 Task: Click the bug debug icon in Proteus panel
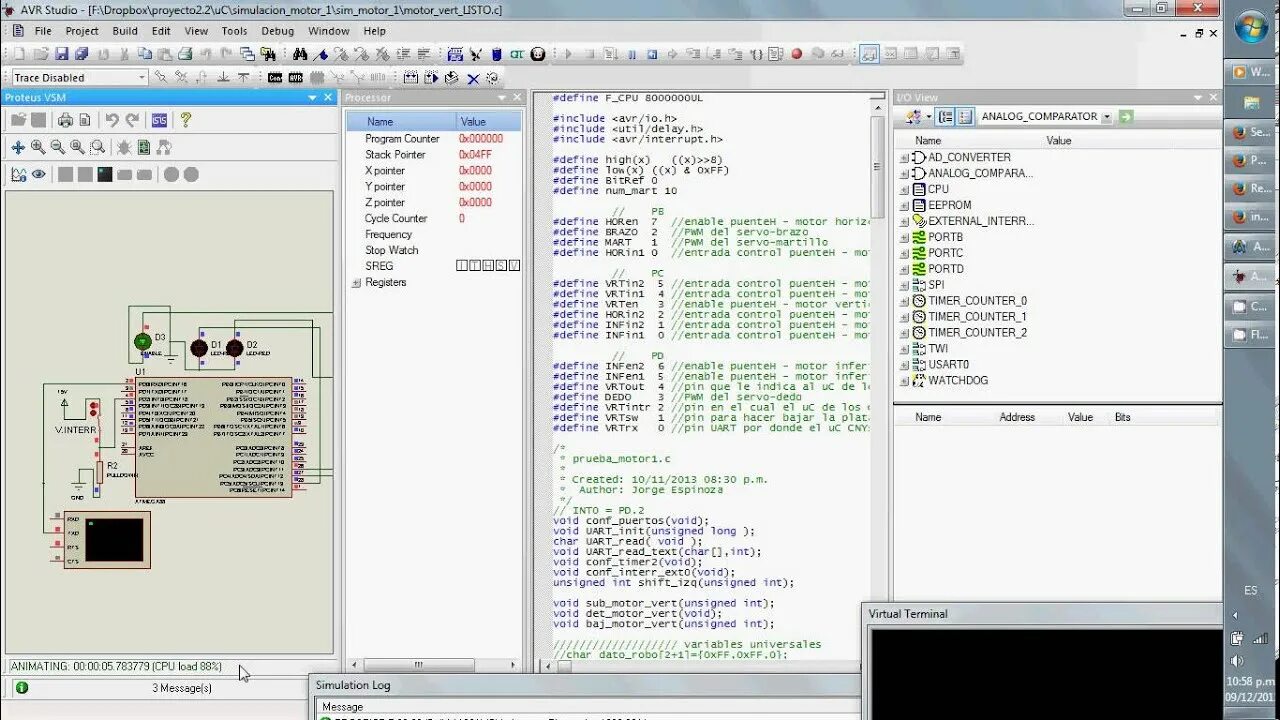pyautogui.click(x=124, y=147)
